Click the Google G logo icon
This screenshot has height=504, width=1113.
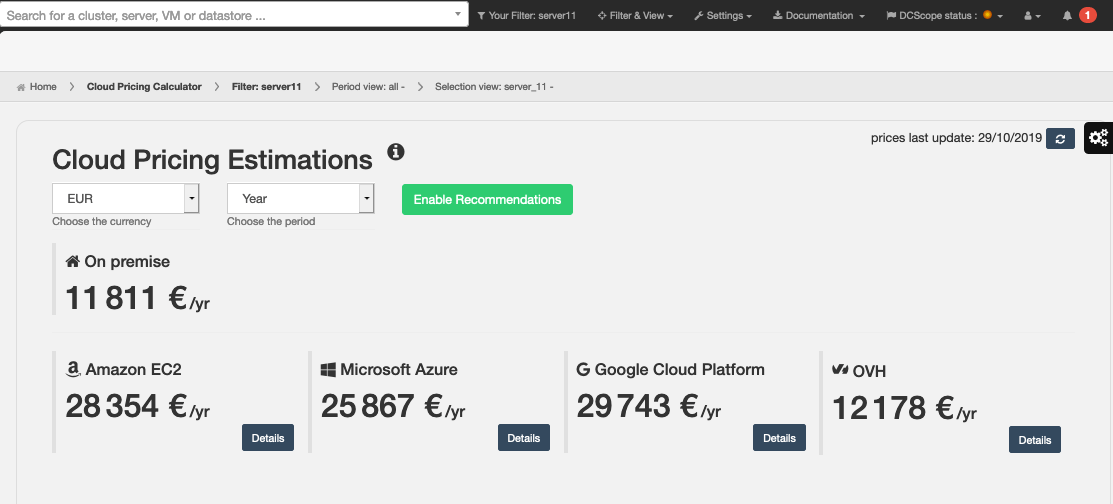tap(583, 369)
